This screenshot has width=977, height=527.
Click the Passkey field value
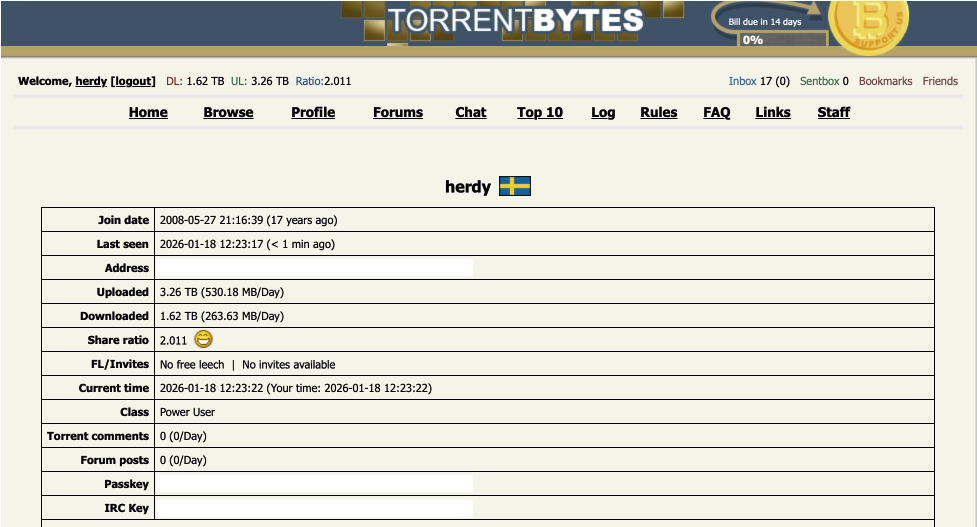tap(314, 484)
